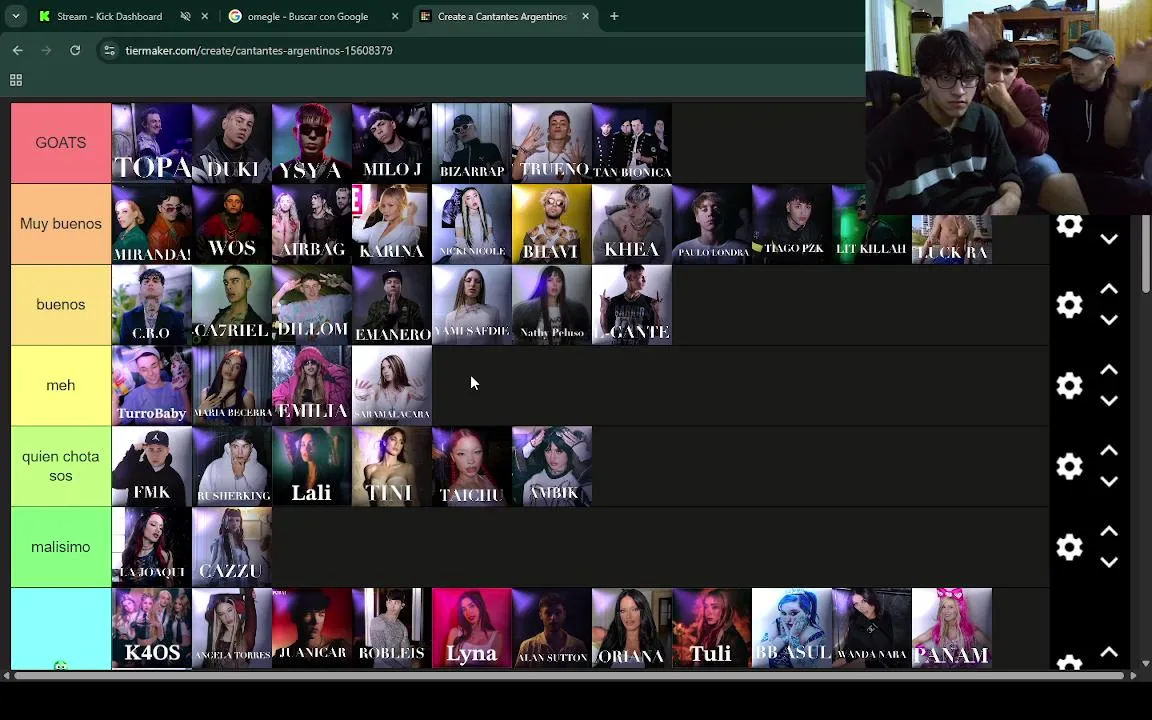Move buenos tier down with chevron
Image resolution: width=1152 pixels, height=720 pixels.
coord(1109,320)
